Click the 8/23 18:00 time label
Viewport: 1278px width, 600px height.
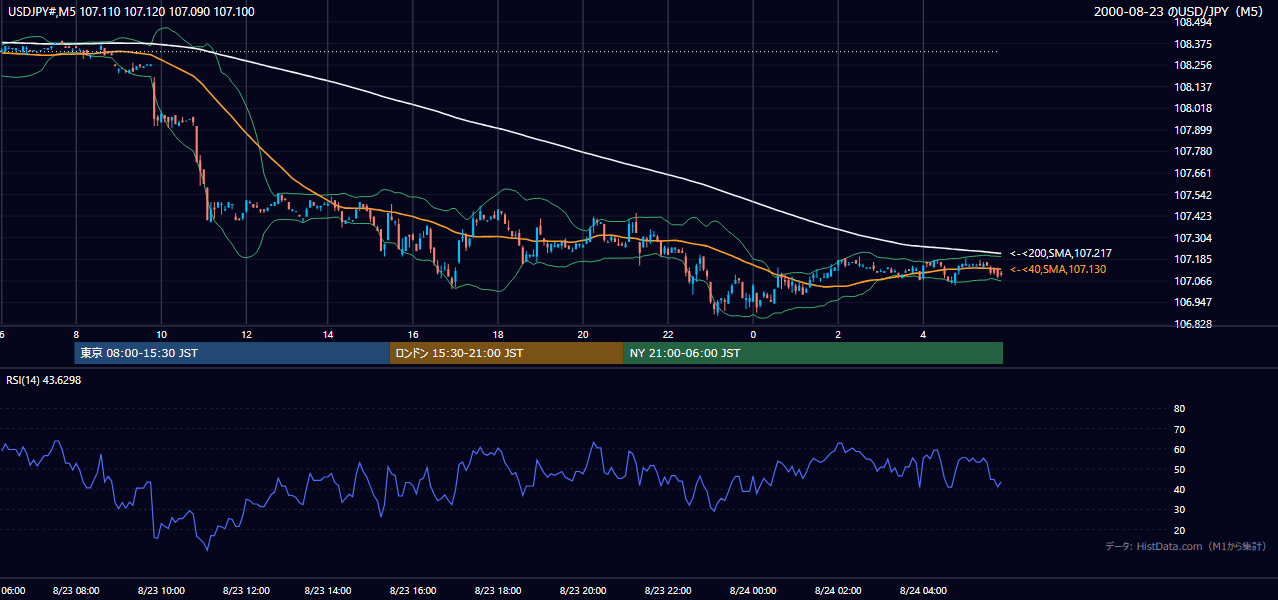click(x=498, y=591)
